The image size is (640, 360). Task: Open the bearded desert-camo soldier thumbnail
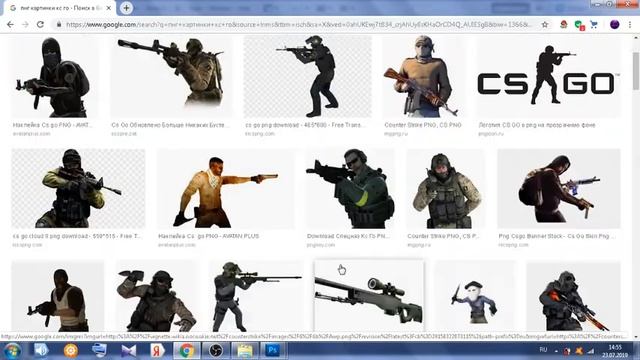tap(445, 189)
